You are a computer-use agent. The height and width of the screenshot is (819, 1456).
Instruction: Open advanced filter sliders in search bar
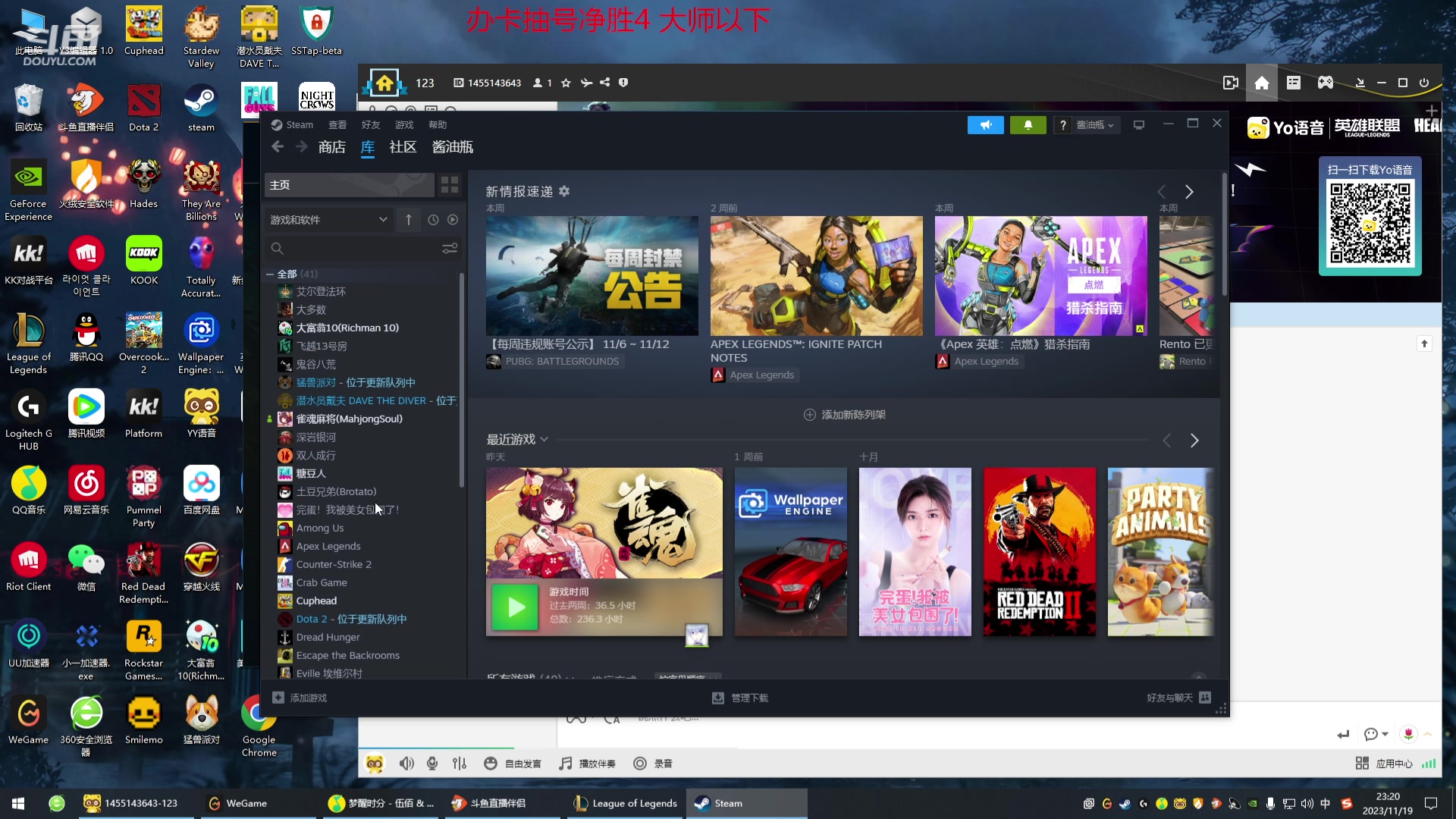click(450, 248)
